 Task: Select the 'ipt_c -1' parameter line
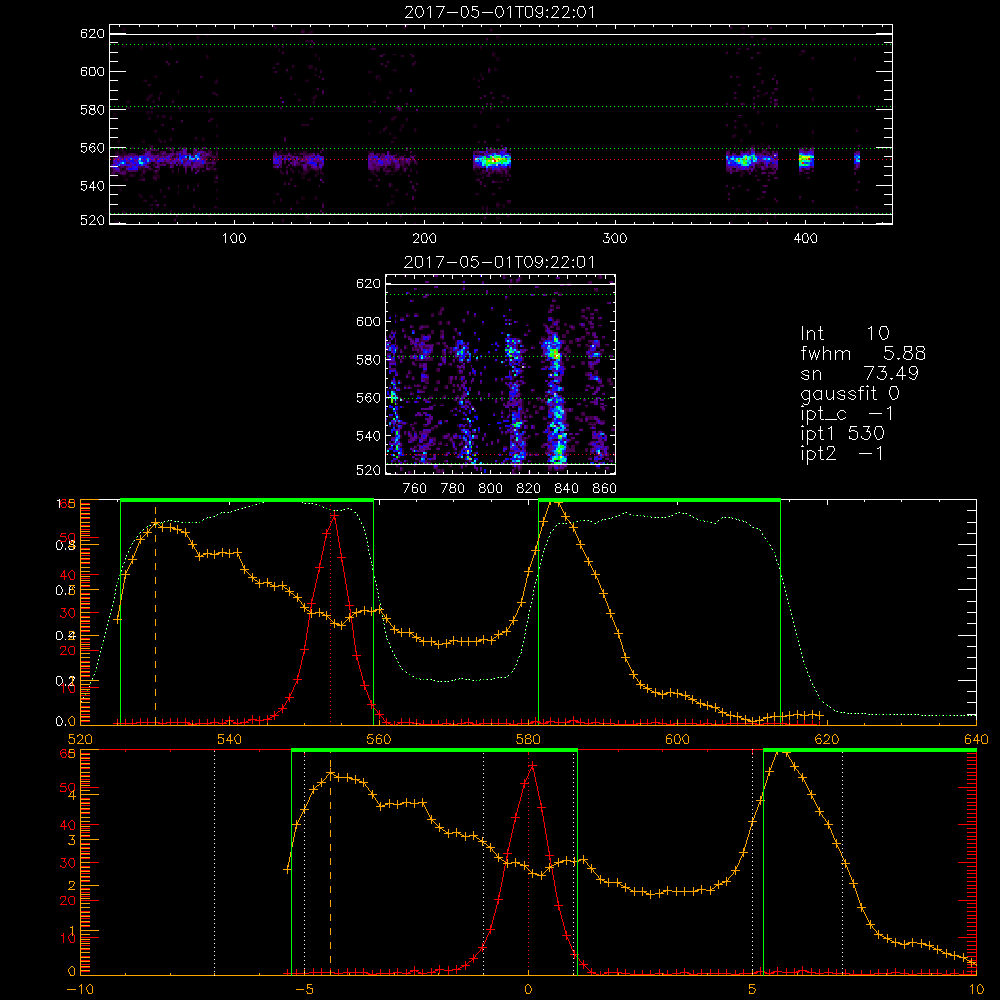(x=847, y=414)
